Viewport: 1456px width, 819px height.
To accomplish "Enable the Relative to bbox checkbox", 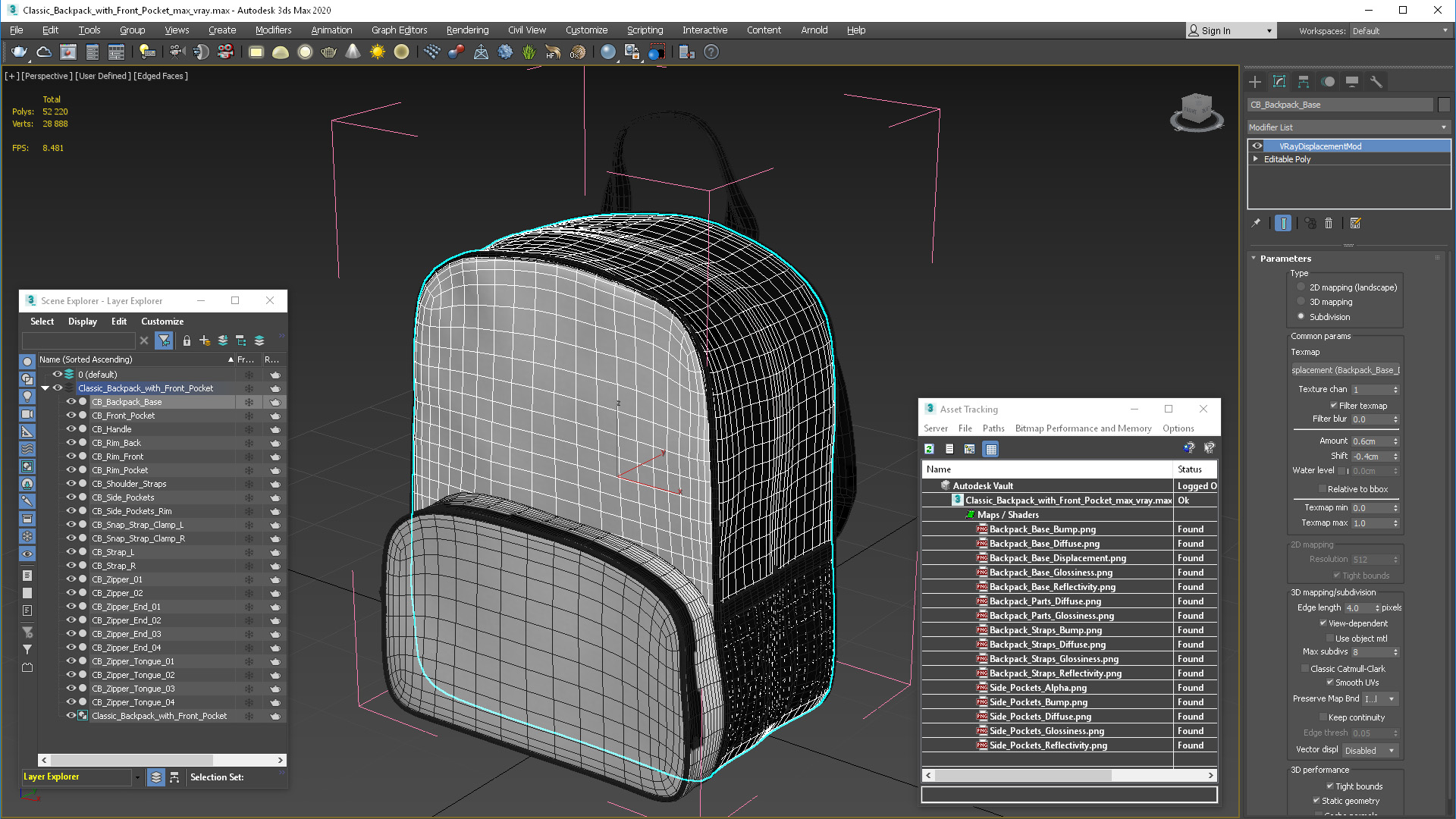I will [x=1323, y=489].
